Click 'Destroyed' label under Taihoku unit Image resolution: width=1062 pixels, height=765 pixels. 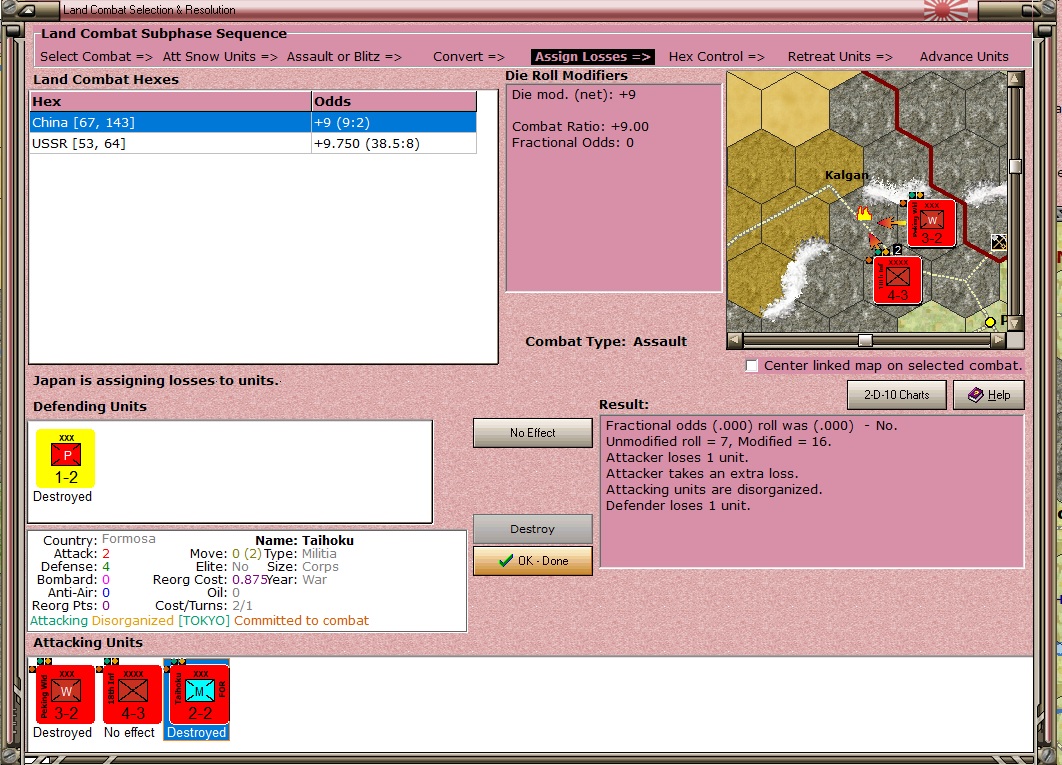[196, 732]
